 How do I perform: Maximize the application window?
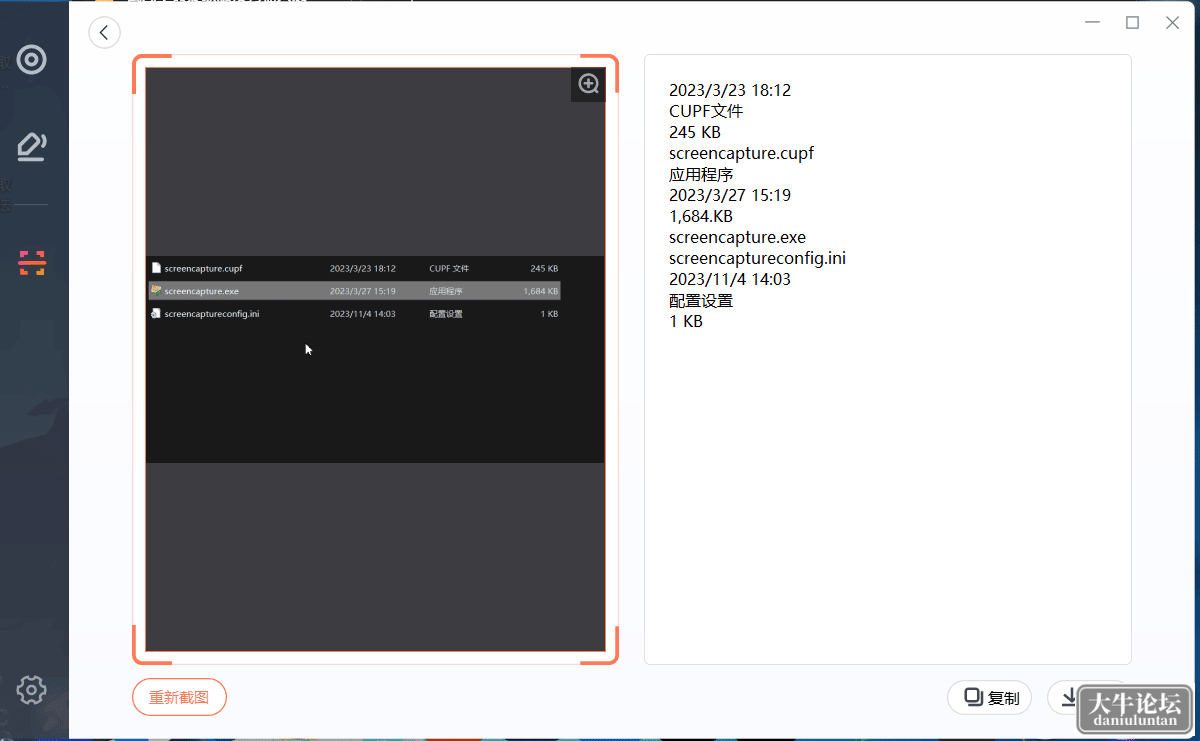1132,22
